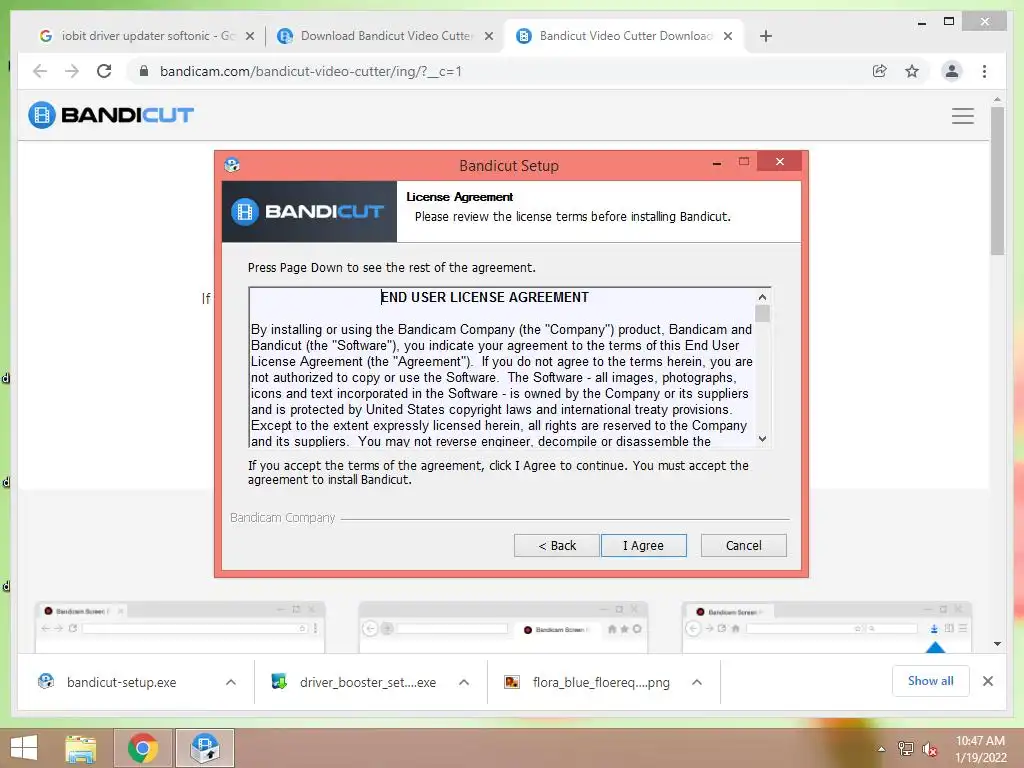1024x768 pixels.
Task: Close the Download Bandicut Video Cutter tab
Action: click(488, 36)
